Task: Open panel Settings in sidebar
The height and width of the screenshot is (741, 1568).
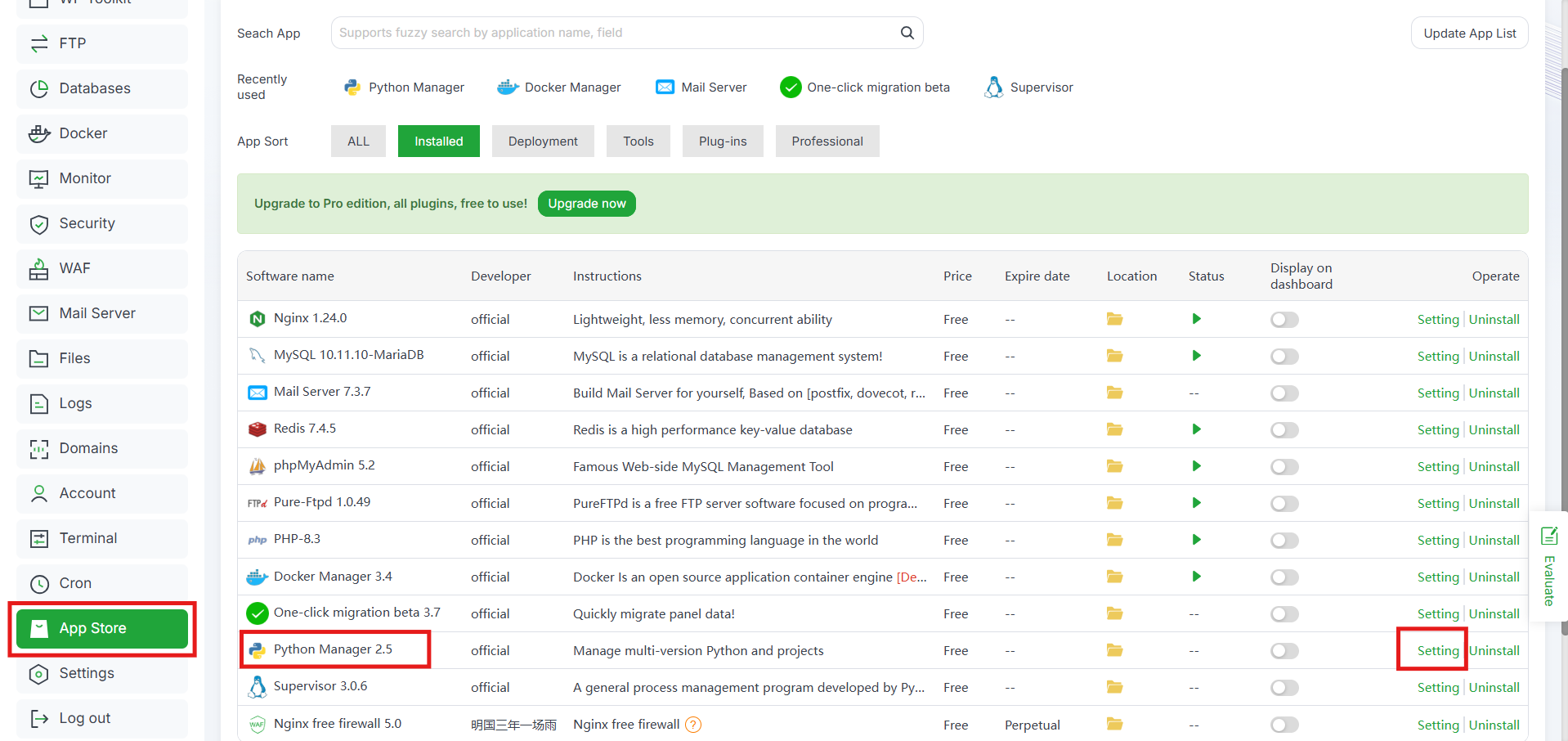Action: point(102,673)
